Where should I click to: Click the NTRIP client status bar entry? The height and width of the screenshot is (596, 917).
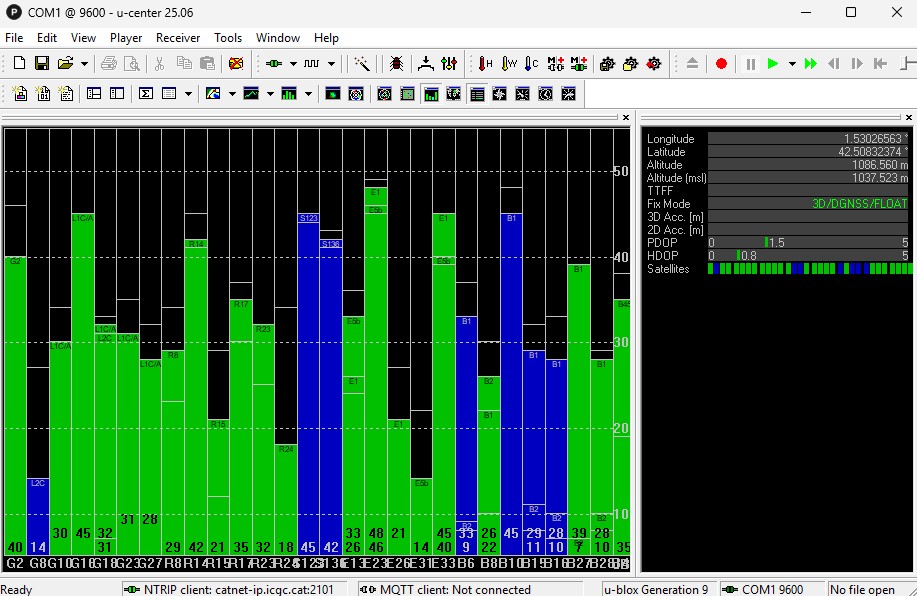236,589
